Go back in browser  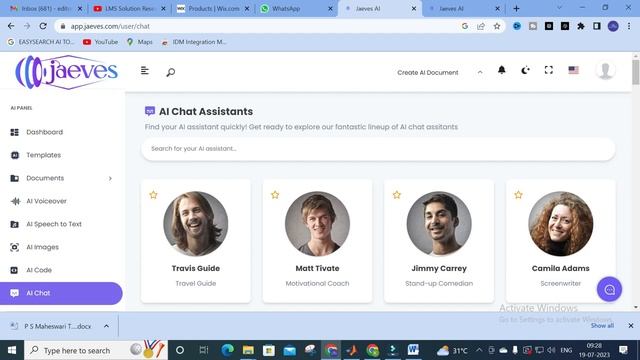coord(11,26)
